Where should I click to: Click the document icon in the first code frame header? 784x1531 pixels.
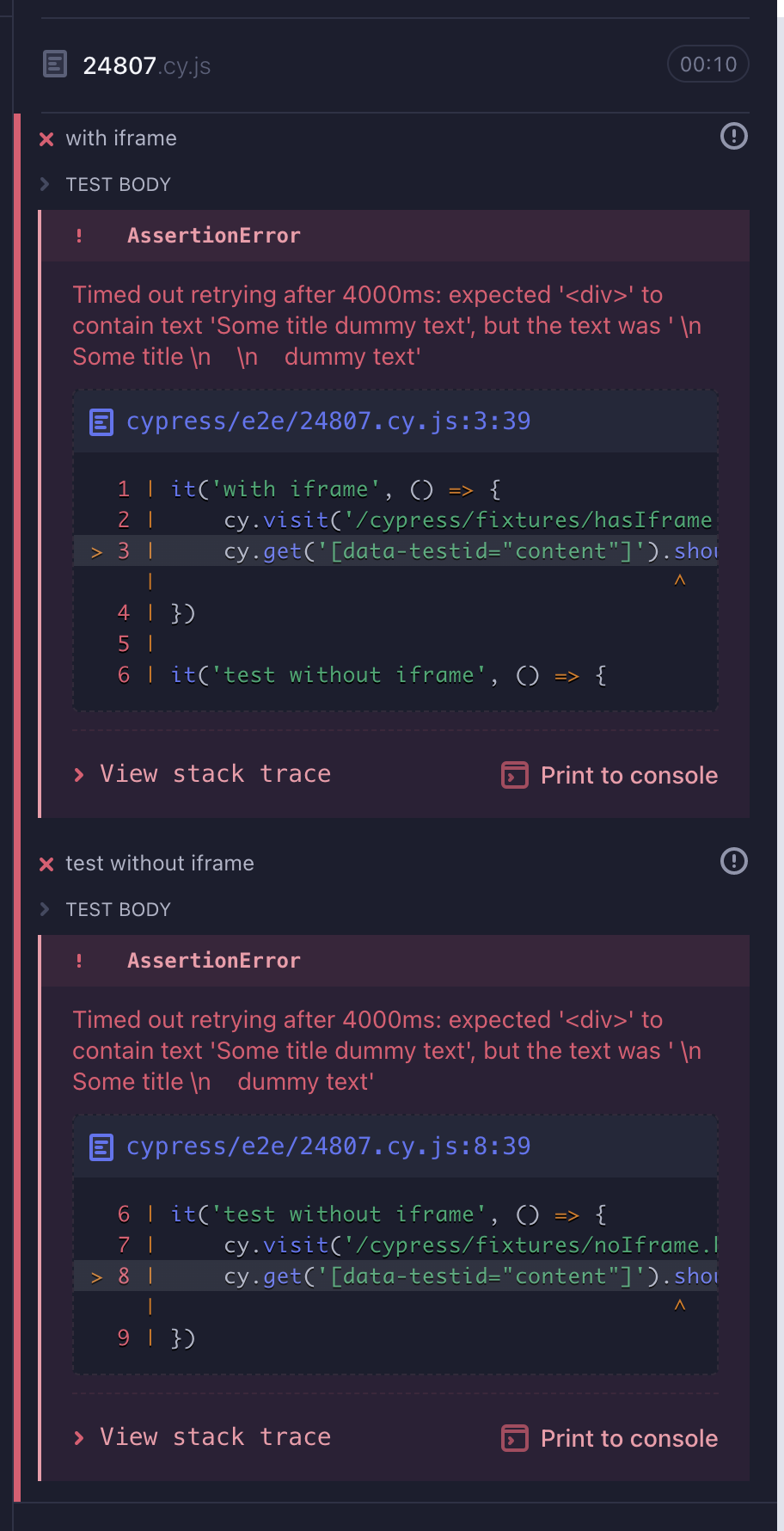coord(101,421)
